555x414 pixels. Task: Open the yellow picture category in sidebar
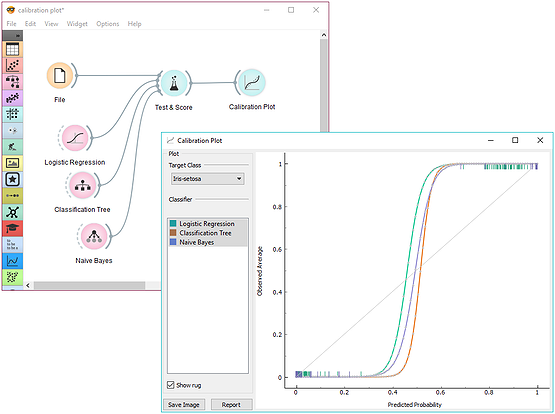pyautogui.click(x=13, y=163)
